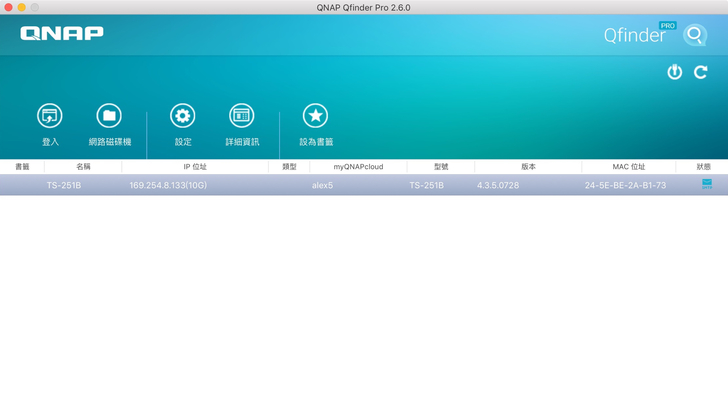Sort devices by the 版本 column header
The height and width of the screenshot is (410, 728).
[528, 167]
